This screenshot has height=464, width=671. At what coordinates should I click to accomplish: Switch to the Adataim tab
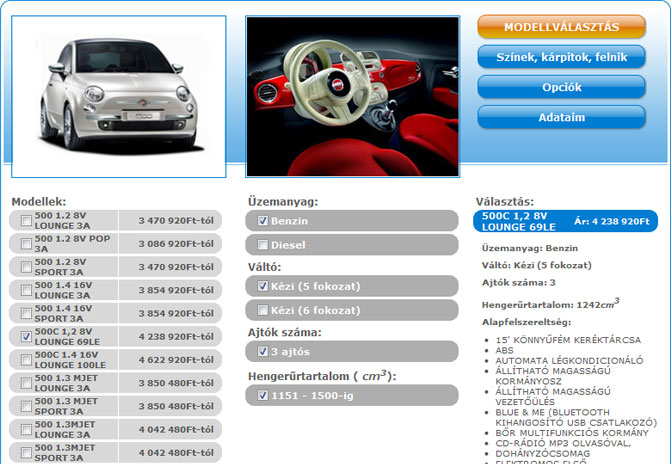point(561,117)
